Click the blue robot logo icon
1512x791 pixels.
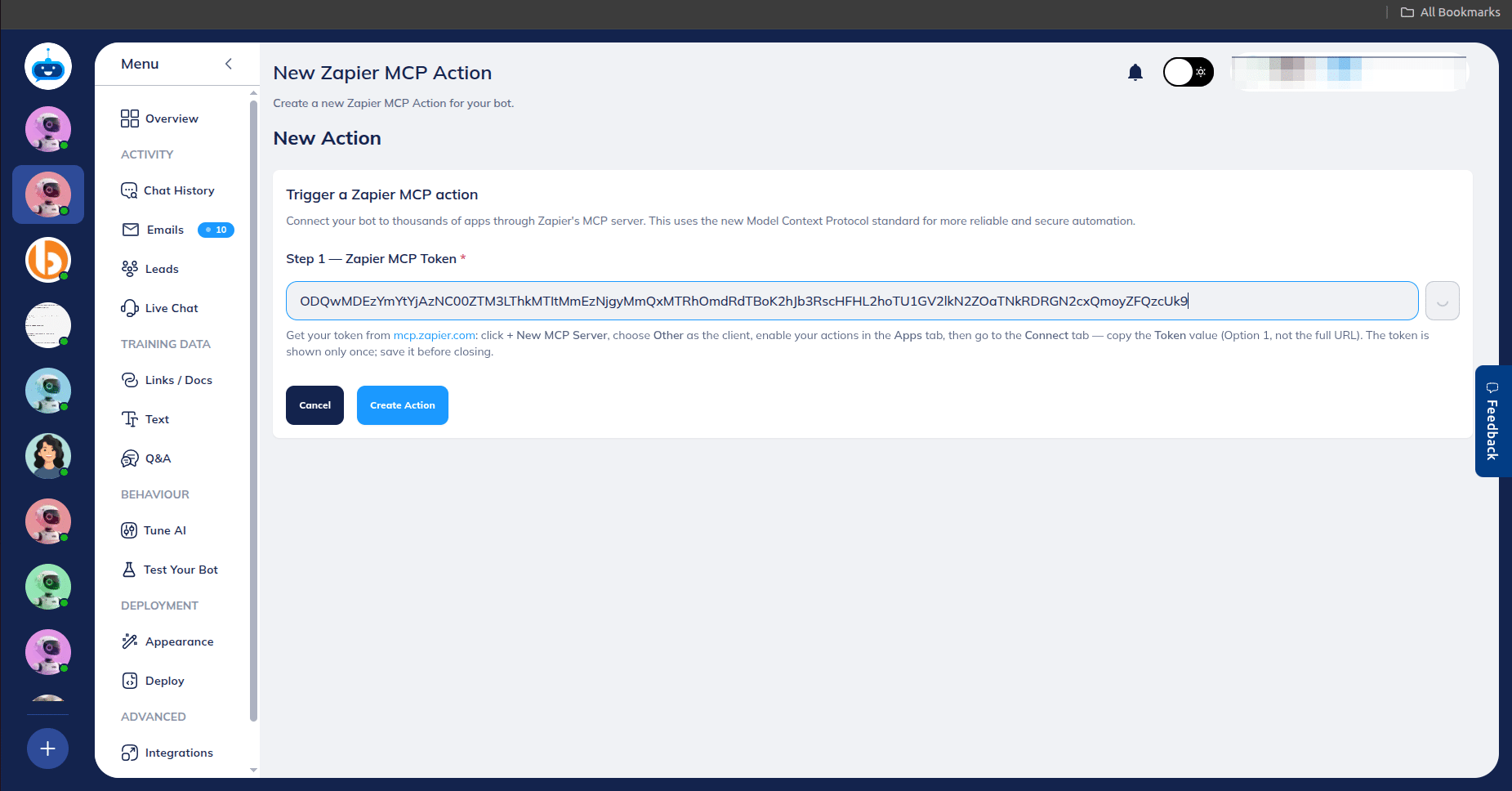(48, 66)
